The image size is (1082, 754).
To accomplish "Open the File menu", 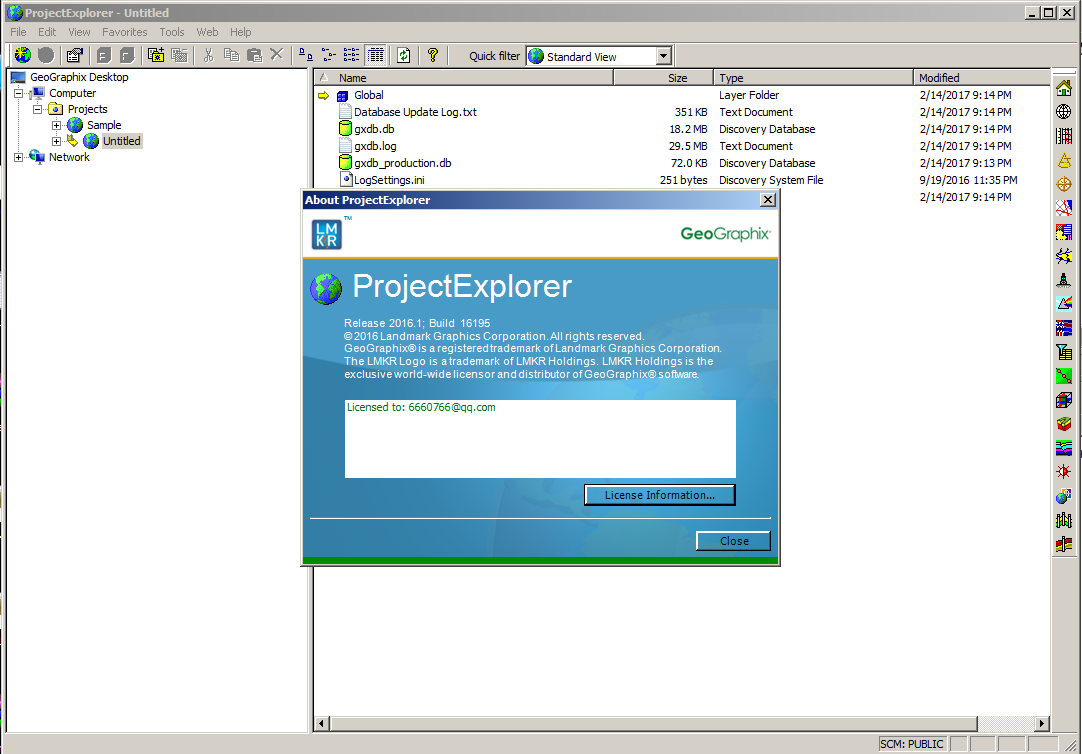I will click(x=18, y=32).
